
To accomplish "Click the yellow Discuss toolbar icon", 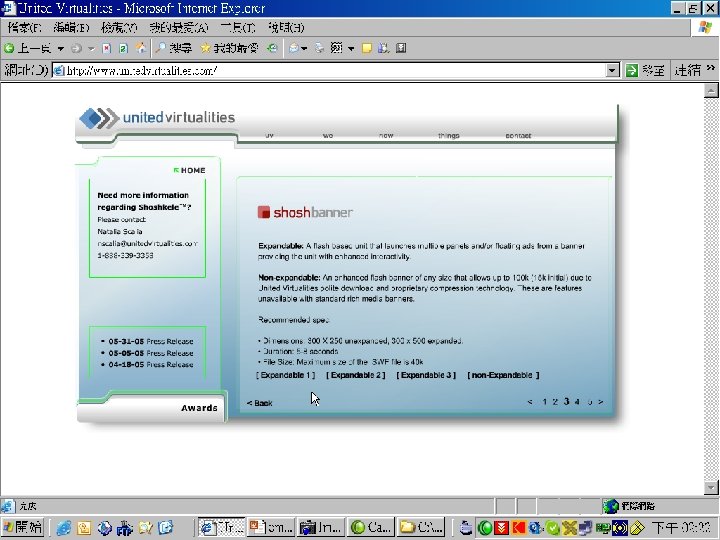I will [x=366, y=48].
